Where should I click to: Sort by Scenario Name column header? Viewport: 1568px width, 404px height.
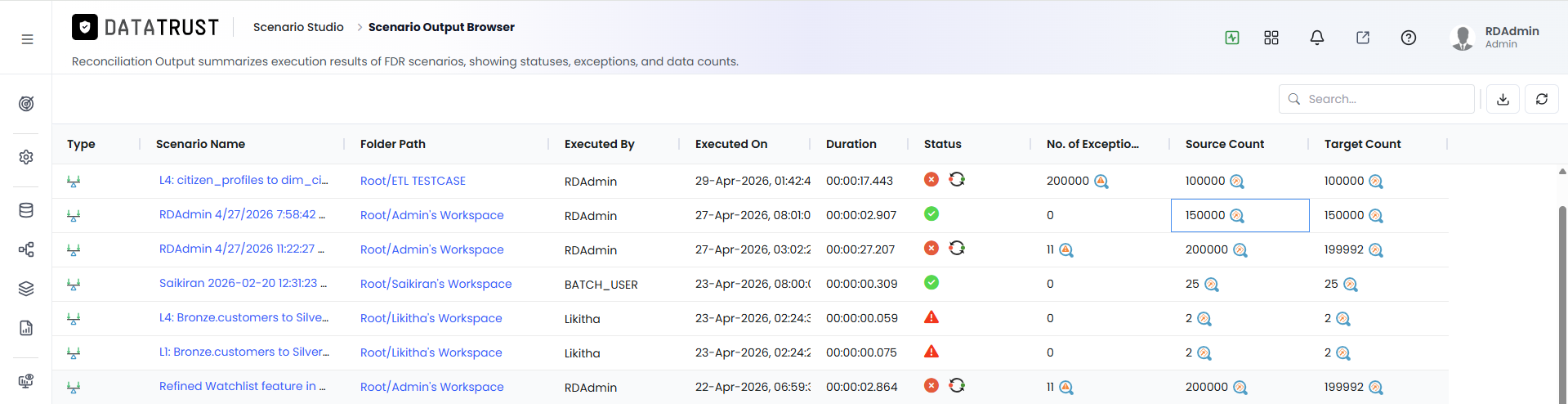200,144
